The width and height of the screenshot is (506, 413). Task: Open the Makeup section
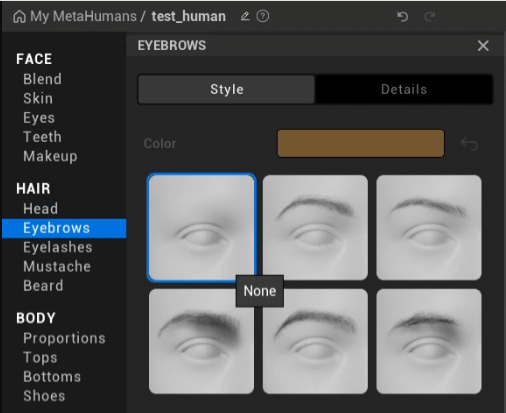(50, 156)
